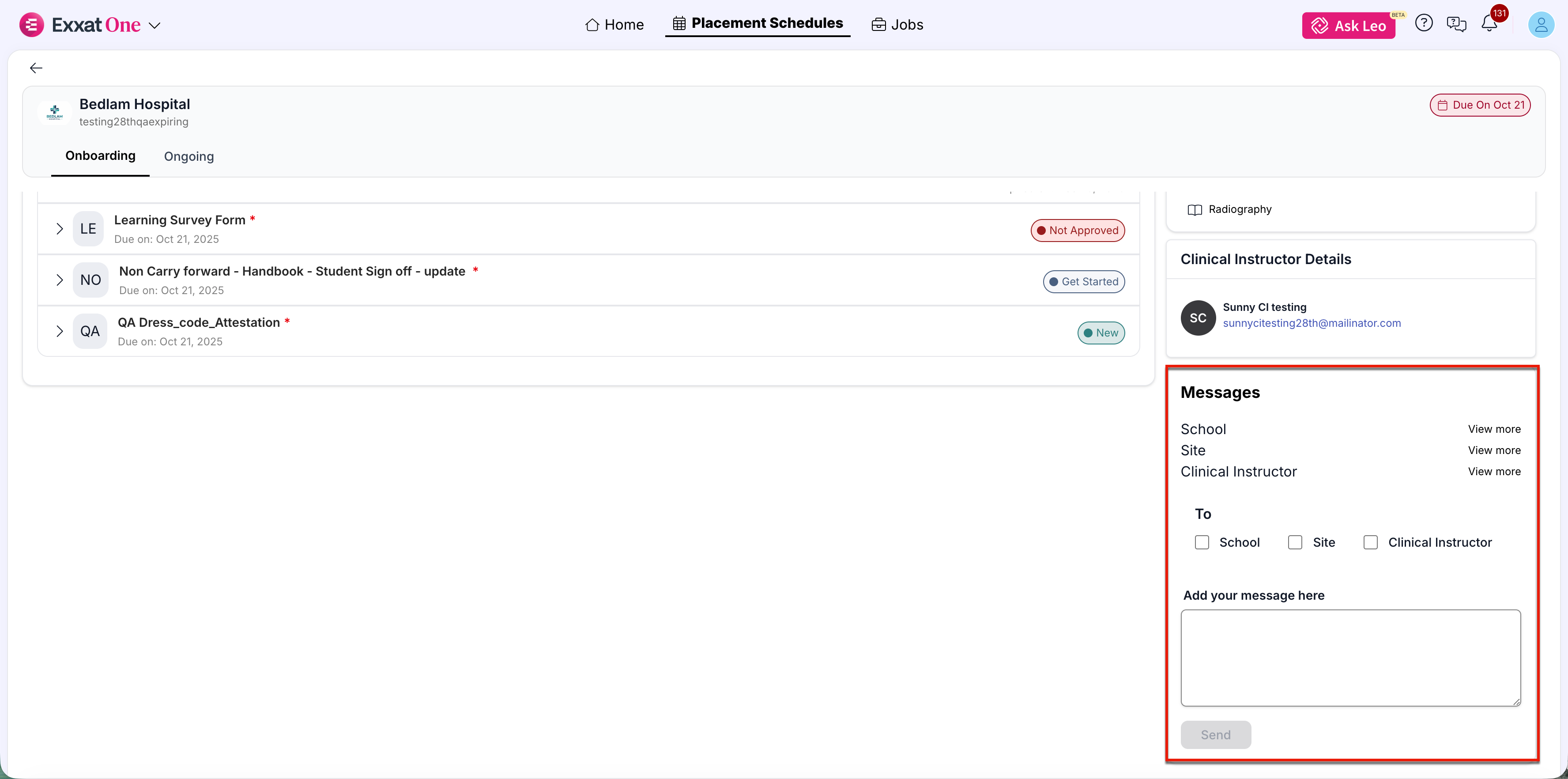Check the Clinical Instructor recipient checkbox
This screenshot has width=1568, height=779.
click(1370, 542)
